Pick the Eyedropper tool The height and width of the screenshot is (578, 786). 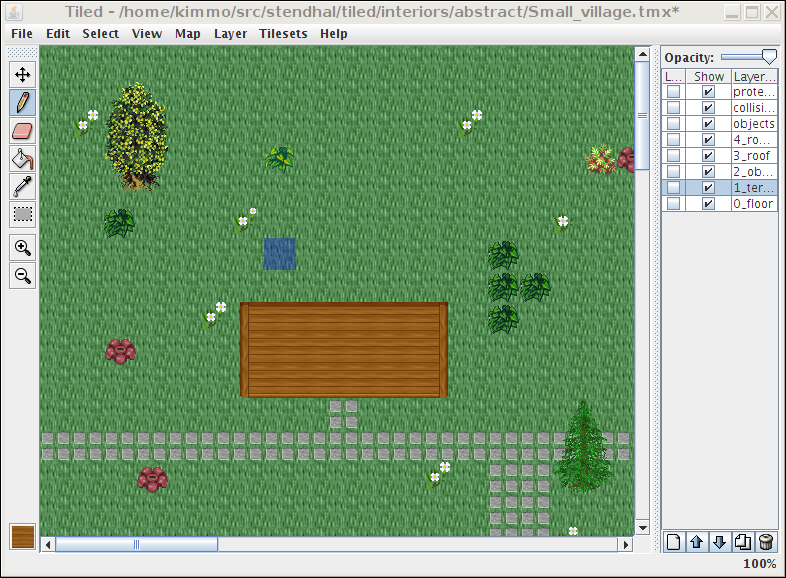point(22,186)
